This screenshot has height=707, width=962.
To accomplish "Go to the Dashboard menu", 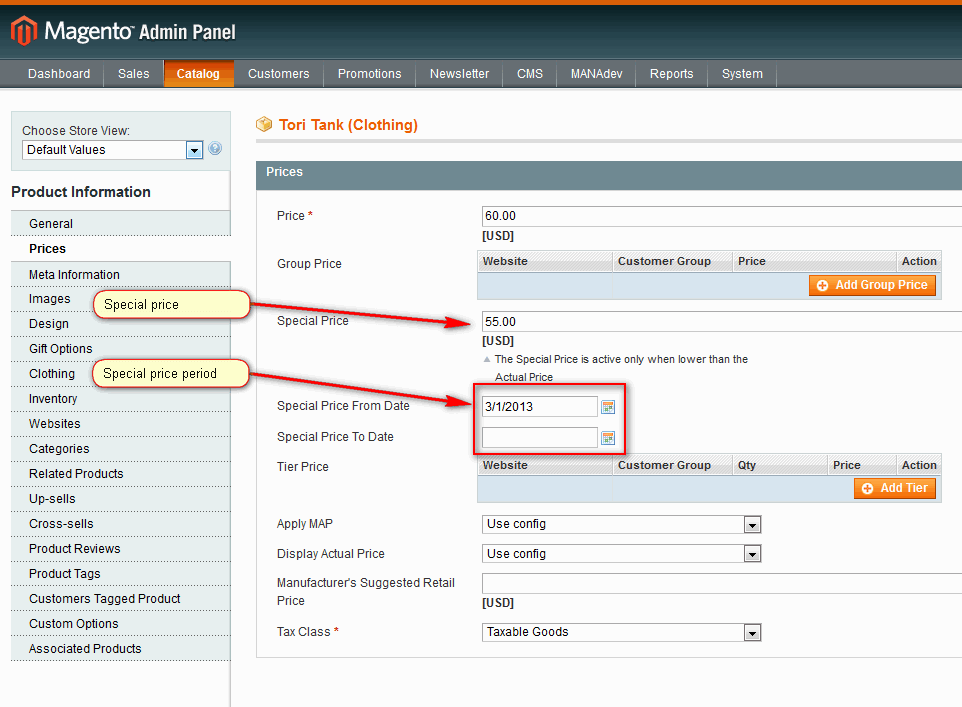I will 59,74.
